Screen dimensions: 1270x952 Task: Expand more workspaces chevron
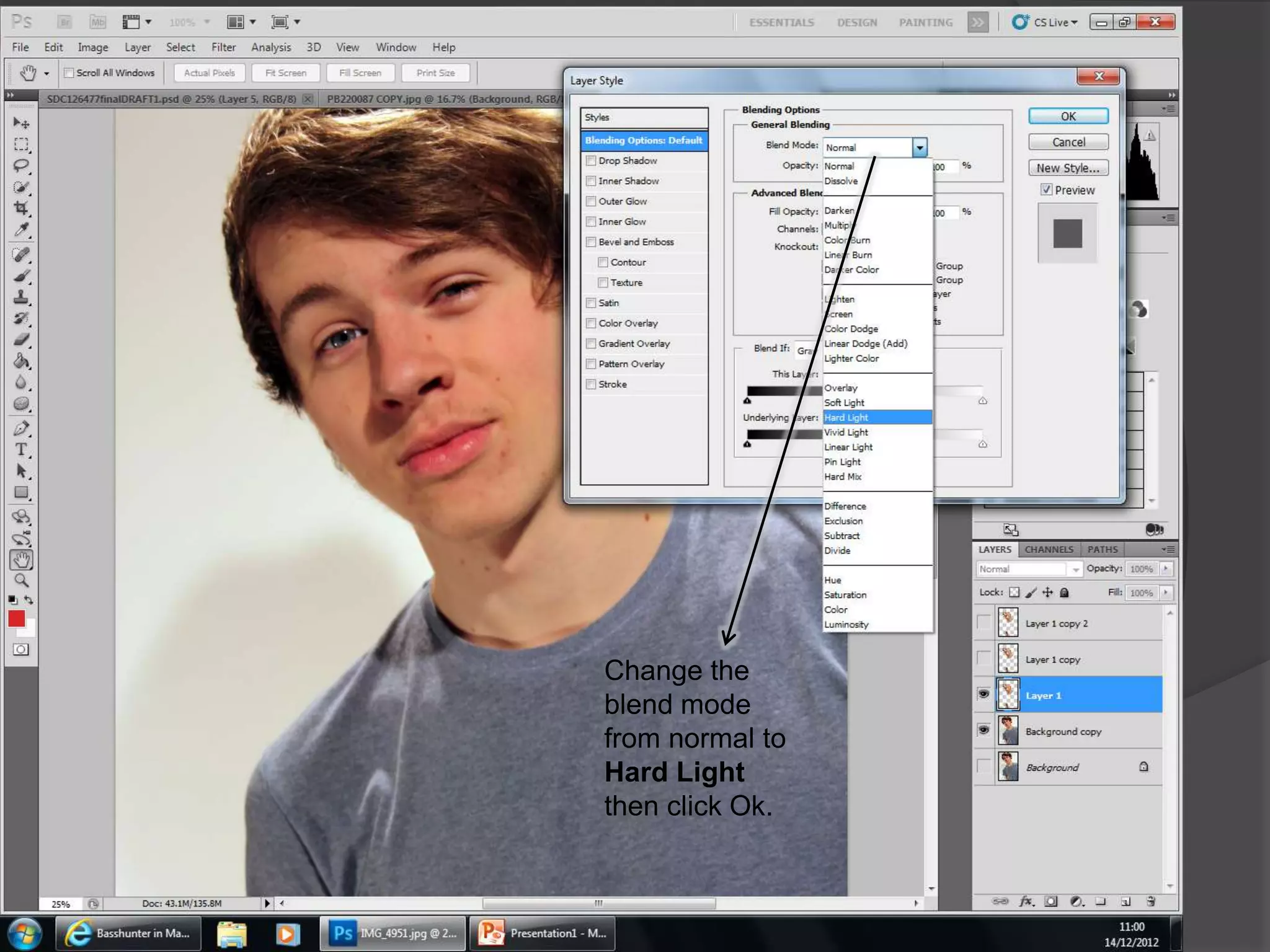click(x=978, y=22)
